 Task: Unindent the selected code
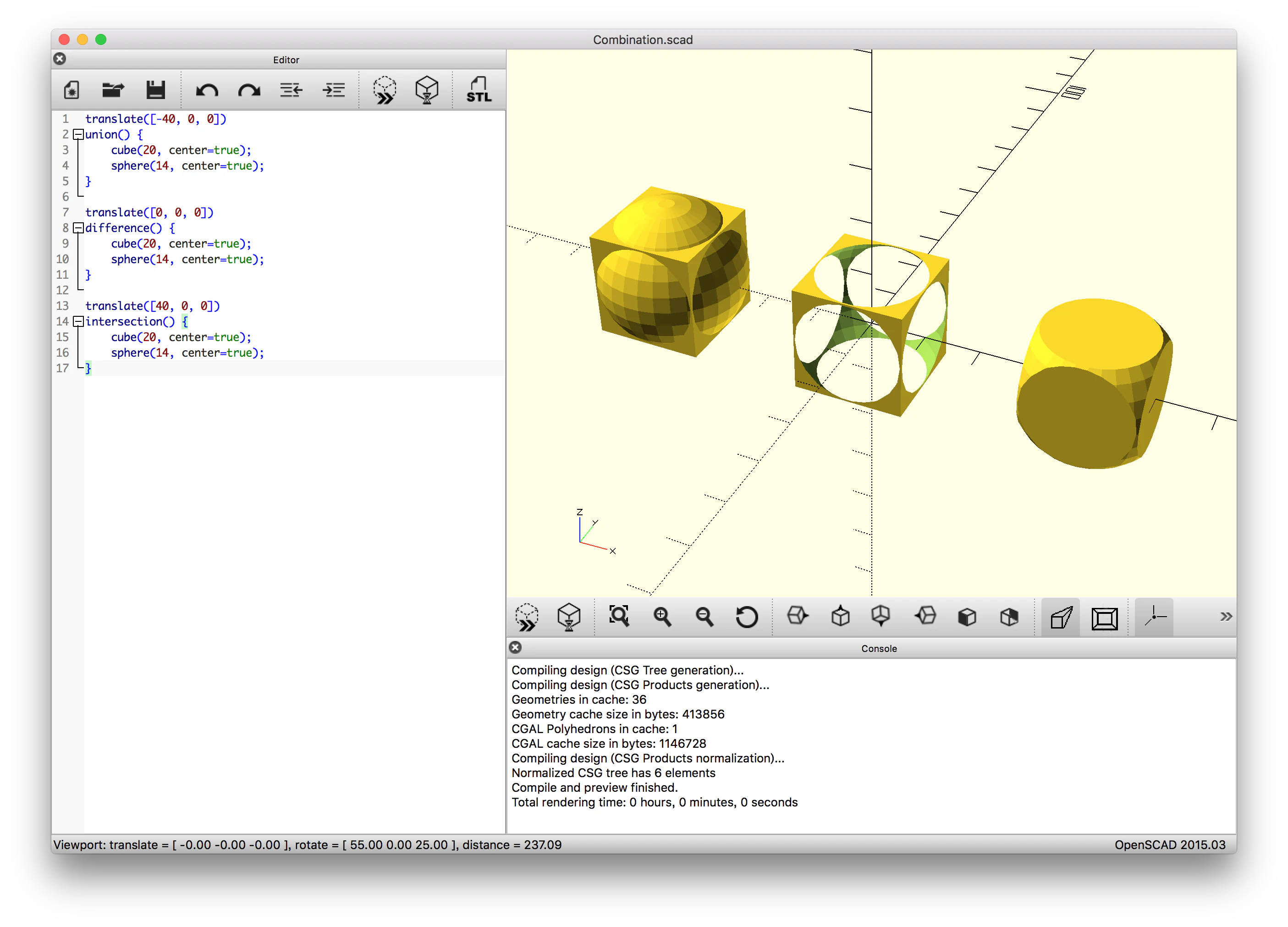click(x=292, y=90)
